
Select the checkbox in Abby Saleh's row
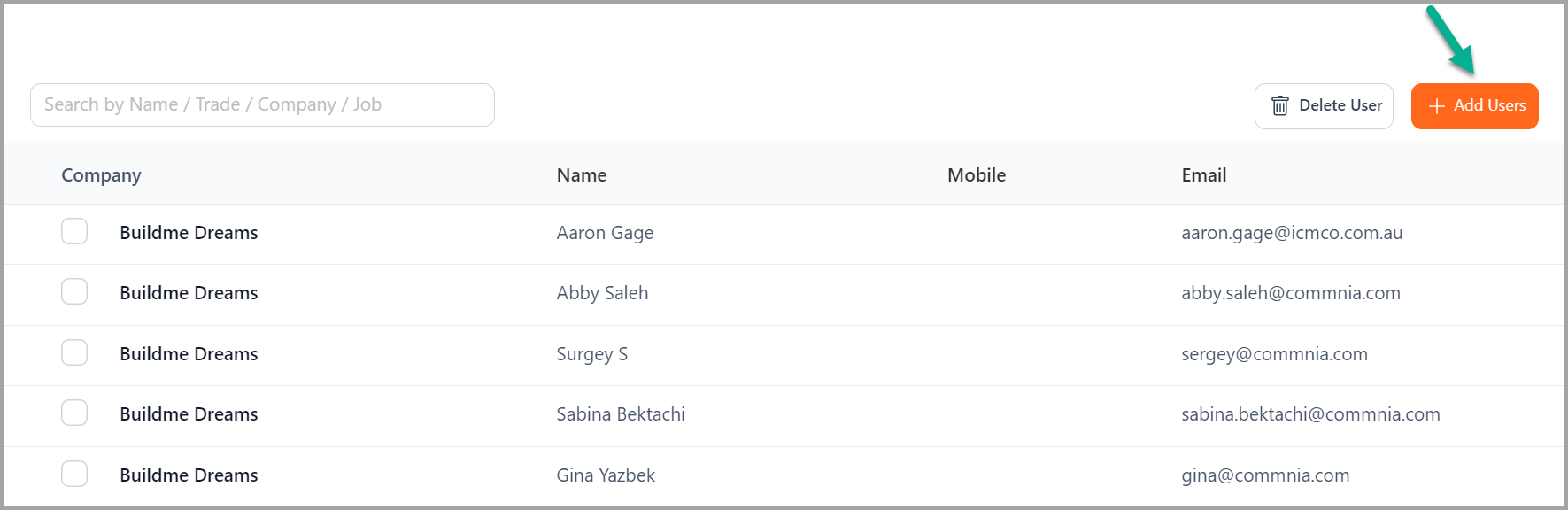(x=74, y=291)
